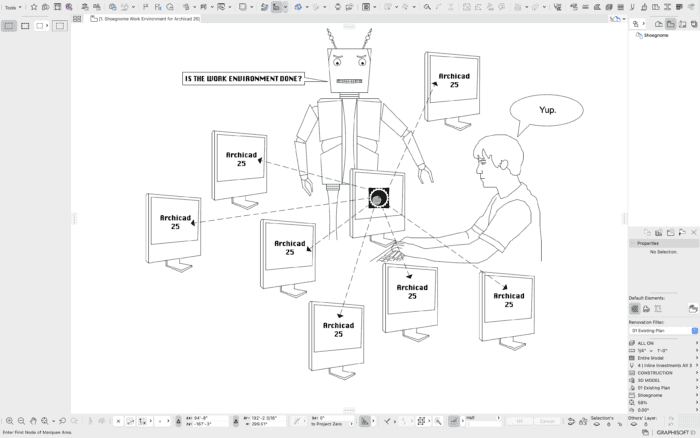The height and width of the screenshot is (438, 700).
Task: Click the Cancel button in tracker bar
Action: click(x=547, y=421)
